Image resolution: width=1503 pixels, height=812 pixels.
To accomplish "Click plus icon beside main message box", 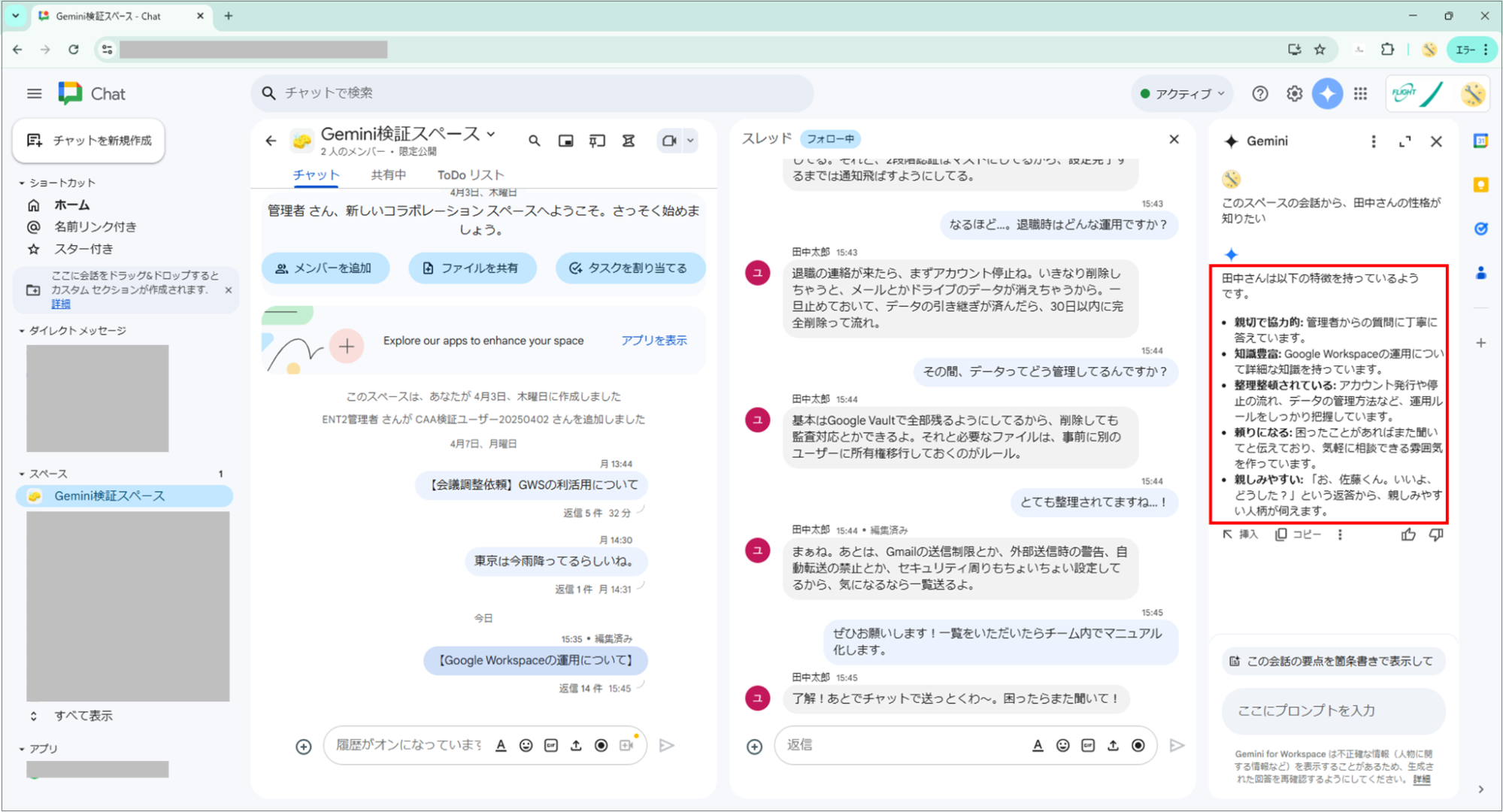I will click(303, 746).
